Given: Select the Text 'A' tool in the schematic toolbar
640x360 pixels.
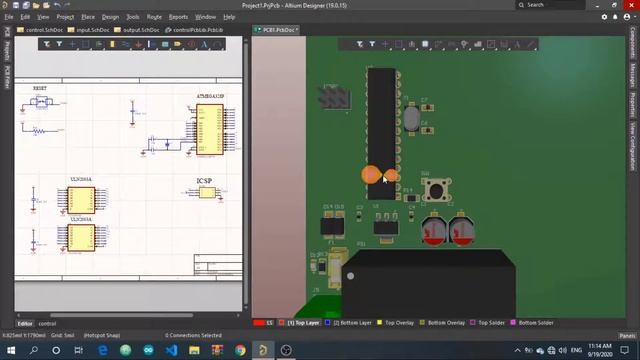Looking at the screenshot, I should [x=204, y=44].
